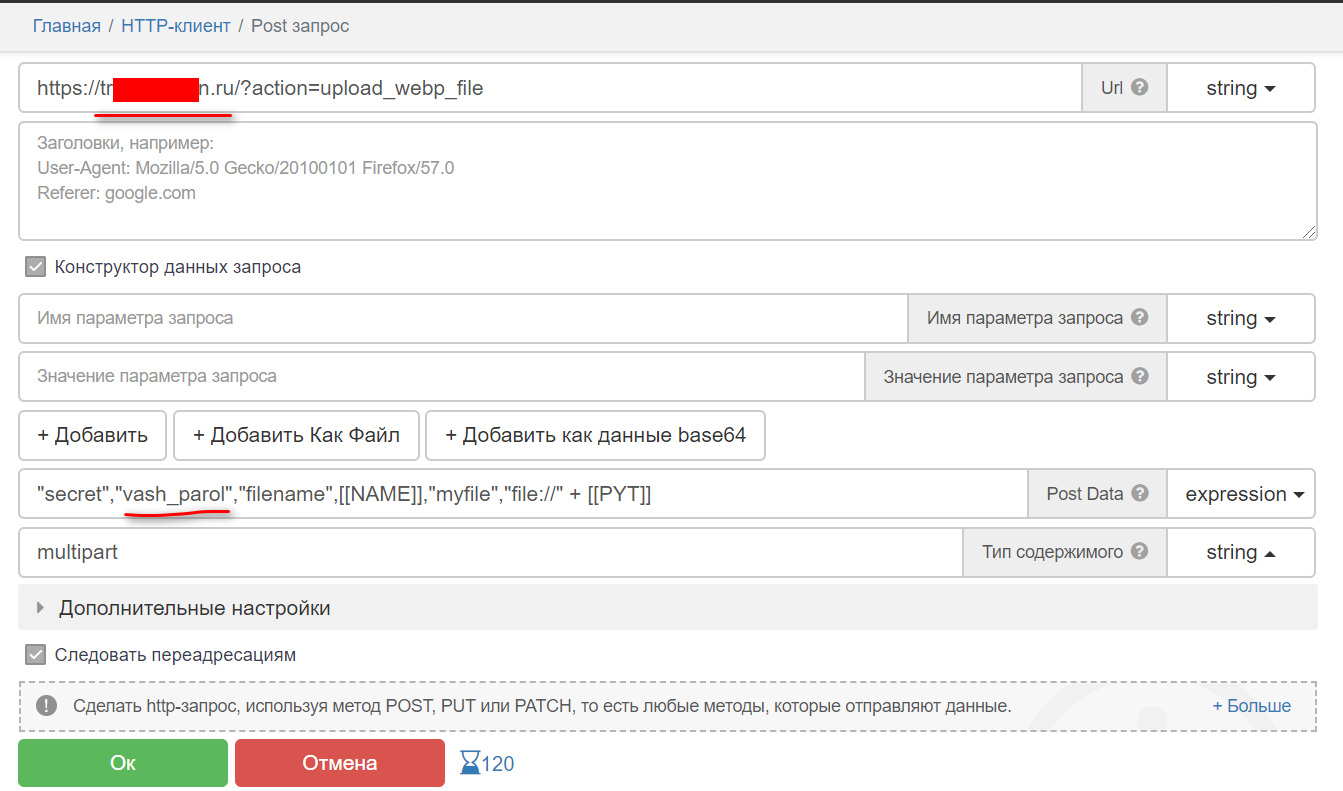Click the red Отмена button
This screenshot has width=1343, height=791.
tap(339, 763)
